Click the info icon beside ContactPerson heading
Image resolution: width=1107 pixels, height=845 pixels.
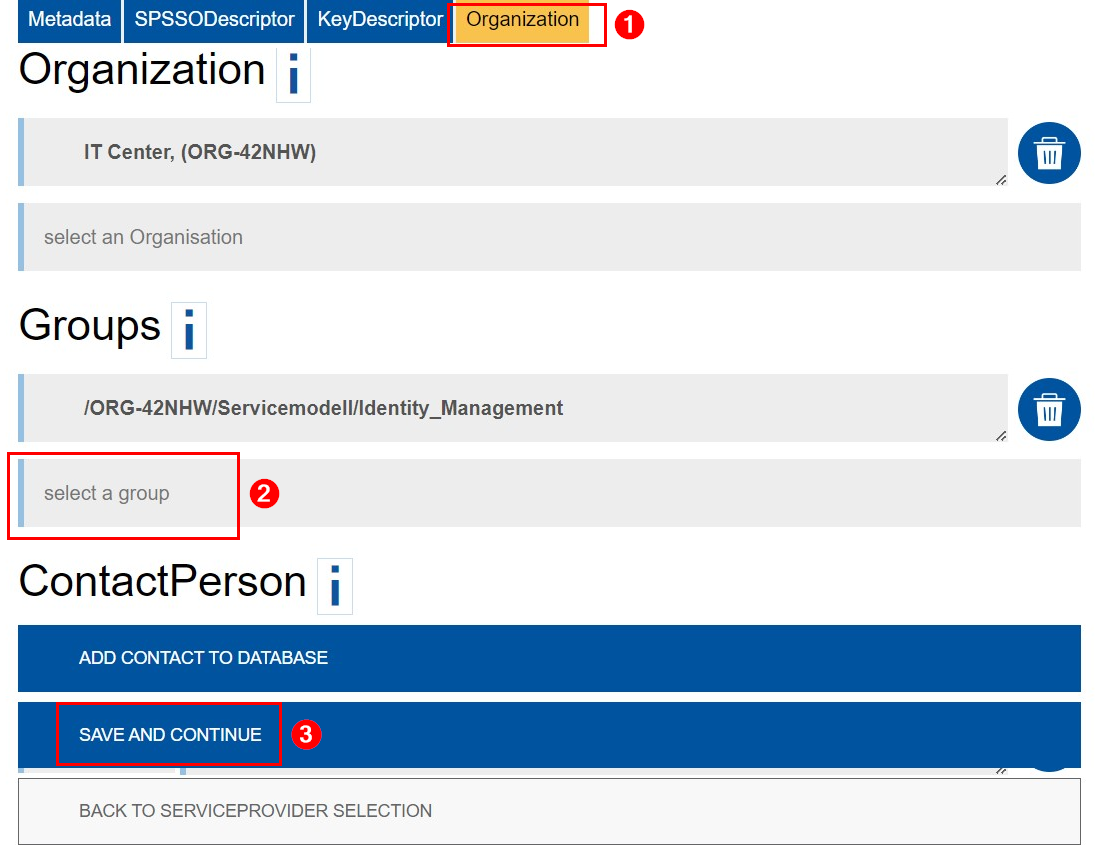[x=336, y=586]
